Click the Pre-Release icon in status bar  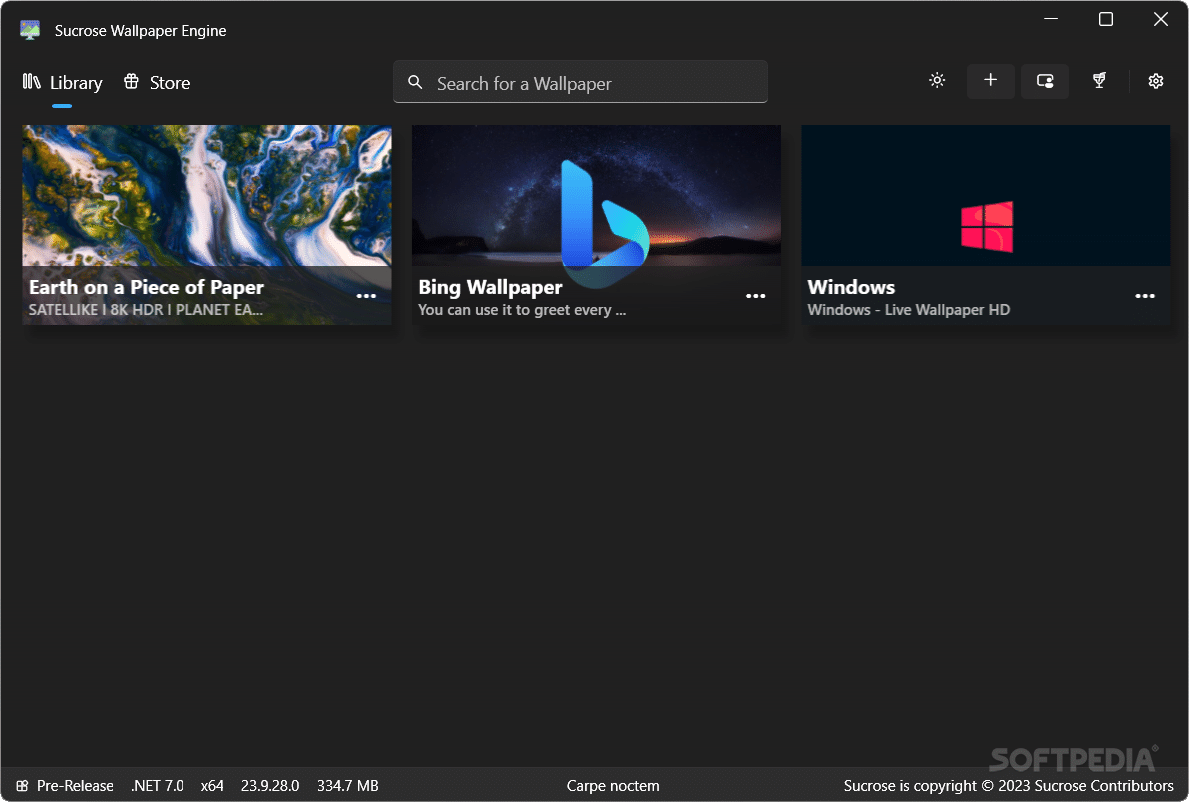click(x=22, y=786)
